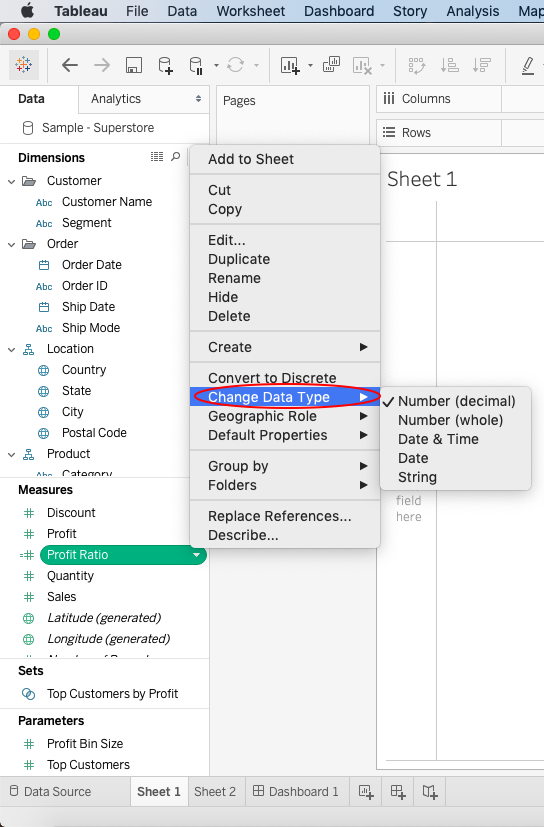Click the Sort Descending icon
The width and height of the screenshot is (544, 827).
coord(482,65)
